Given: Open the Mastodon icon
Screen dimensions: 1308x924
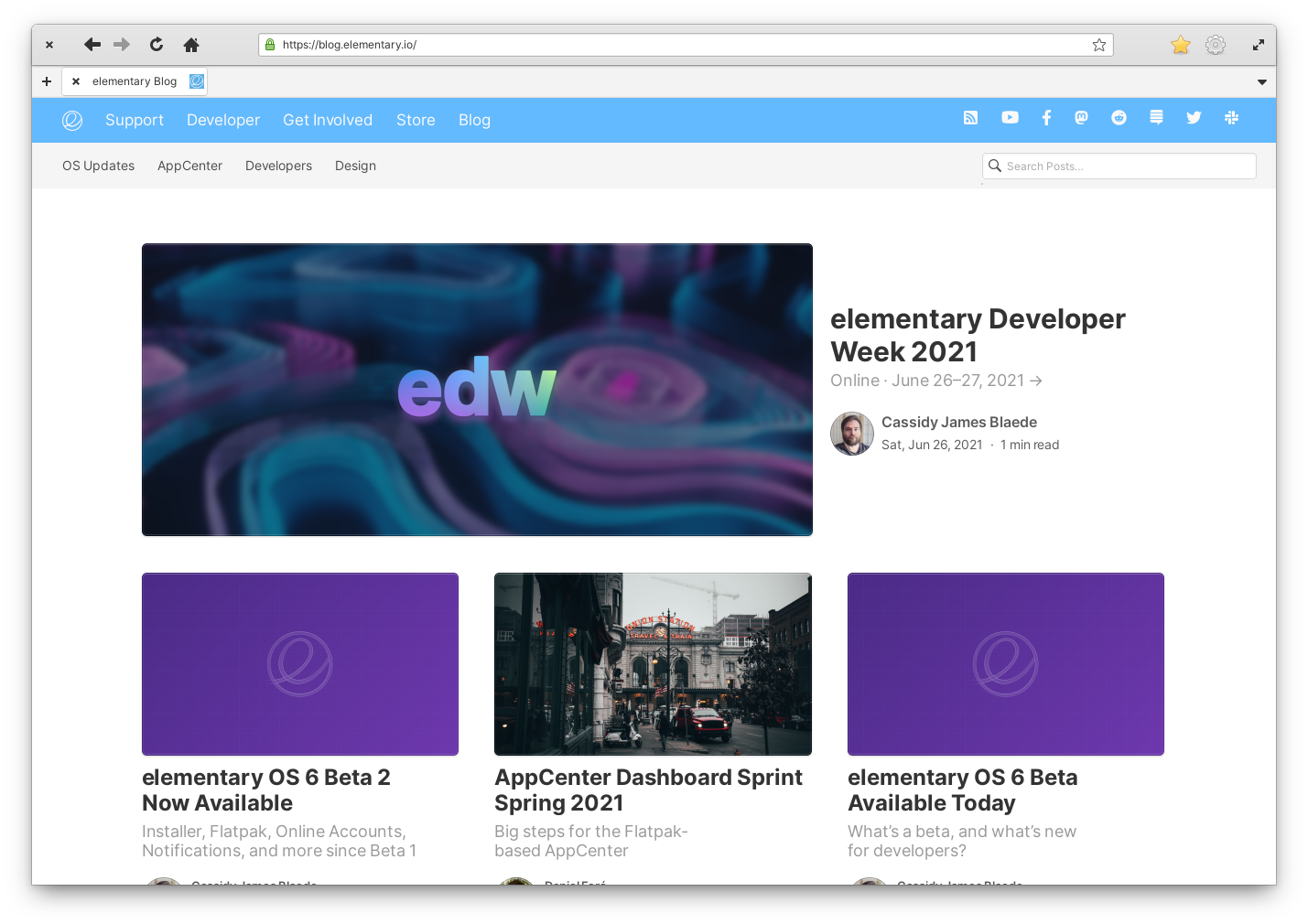Looking at the screenshot, I should (x=1082, y=118).
